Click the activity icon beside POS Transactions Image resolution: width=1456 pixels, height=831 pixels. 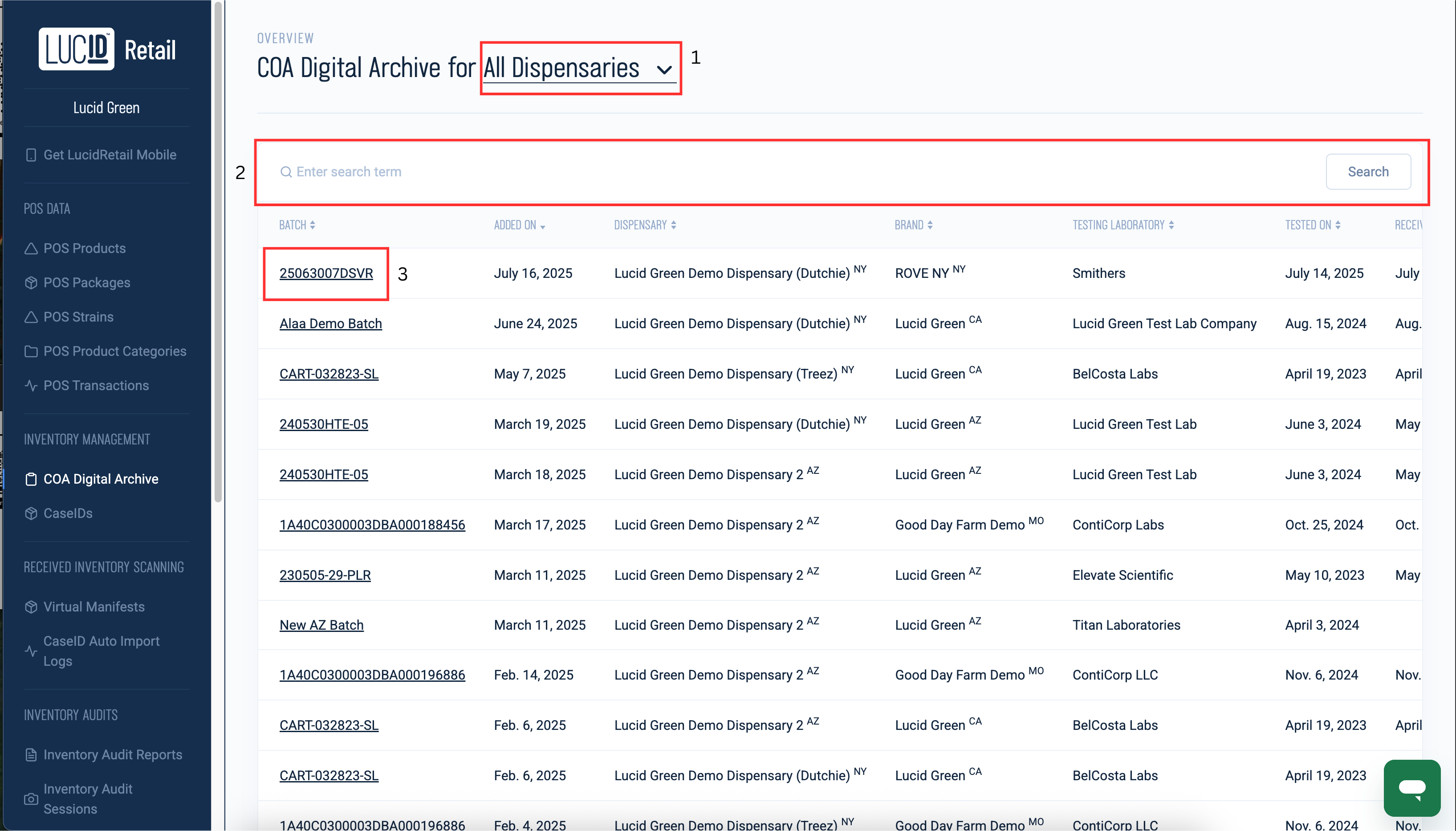pyautogui.click(x=31, y=385)
